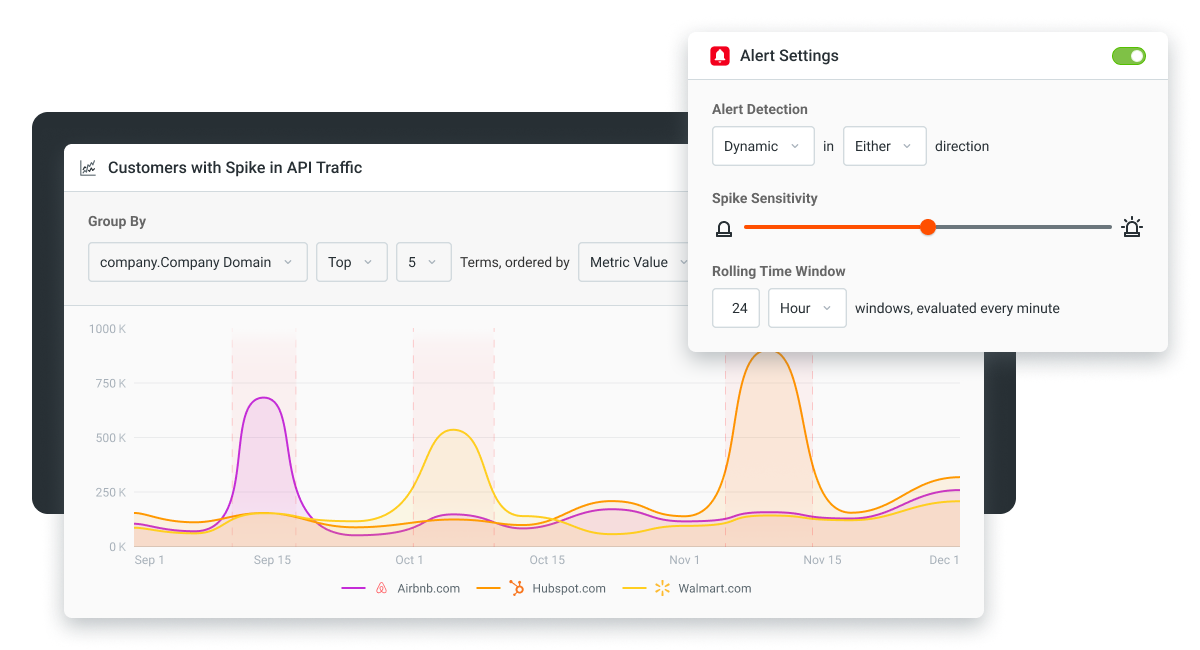This screenshot has height=650, width=1200.
Task: Disable the Alert Settings green toggle
Action: pos(1129,56)
